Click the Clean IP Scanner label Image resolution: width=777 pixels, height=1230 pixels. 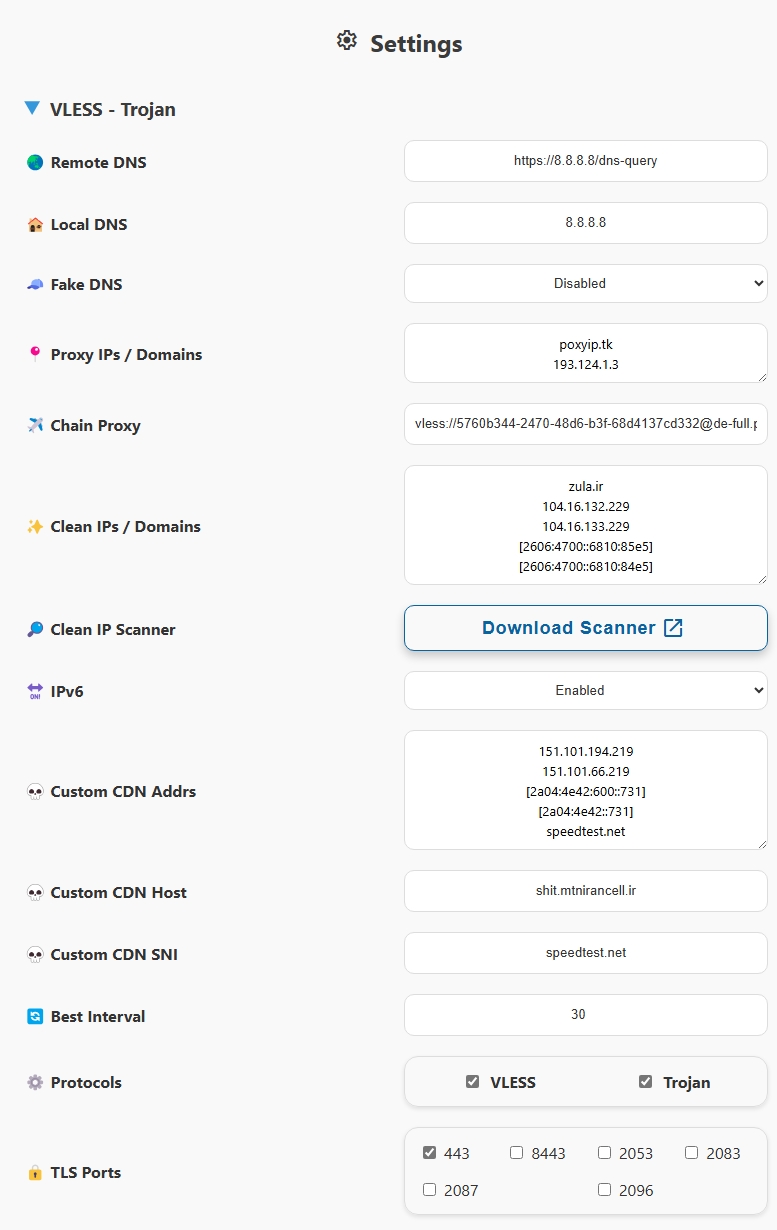coord(113,629)
